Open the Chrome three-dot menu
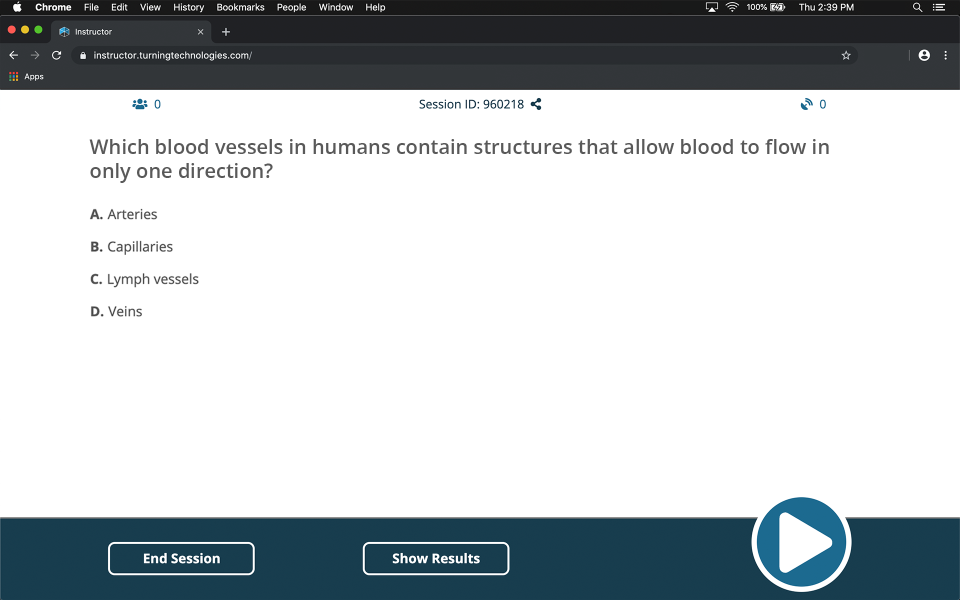This screenshot has width=960, height=600. [x=946, y=55]
